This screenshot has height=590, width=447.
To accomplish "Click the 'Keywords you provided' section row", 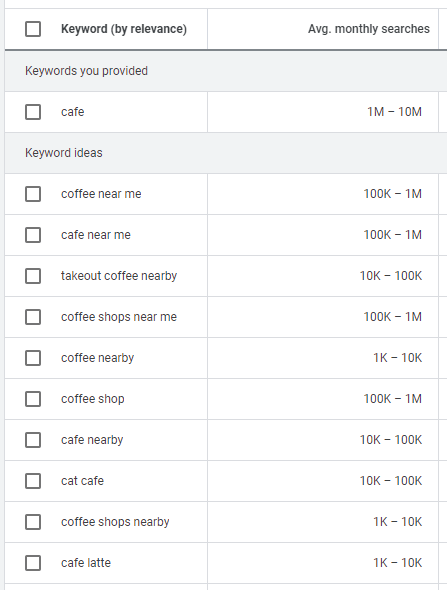I will coord(226,71).
